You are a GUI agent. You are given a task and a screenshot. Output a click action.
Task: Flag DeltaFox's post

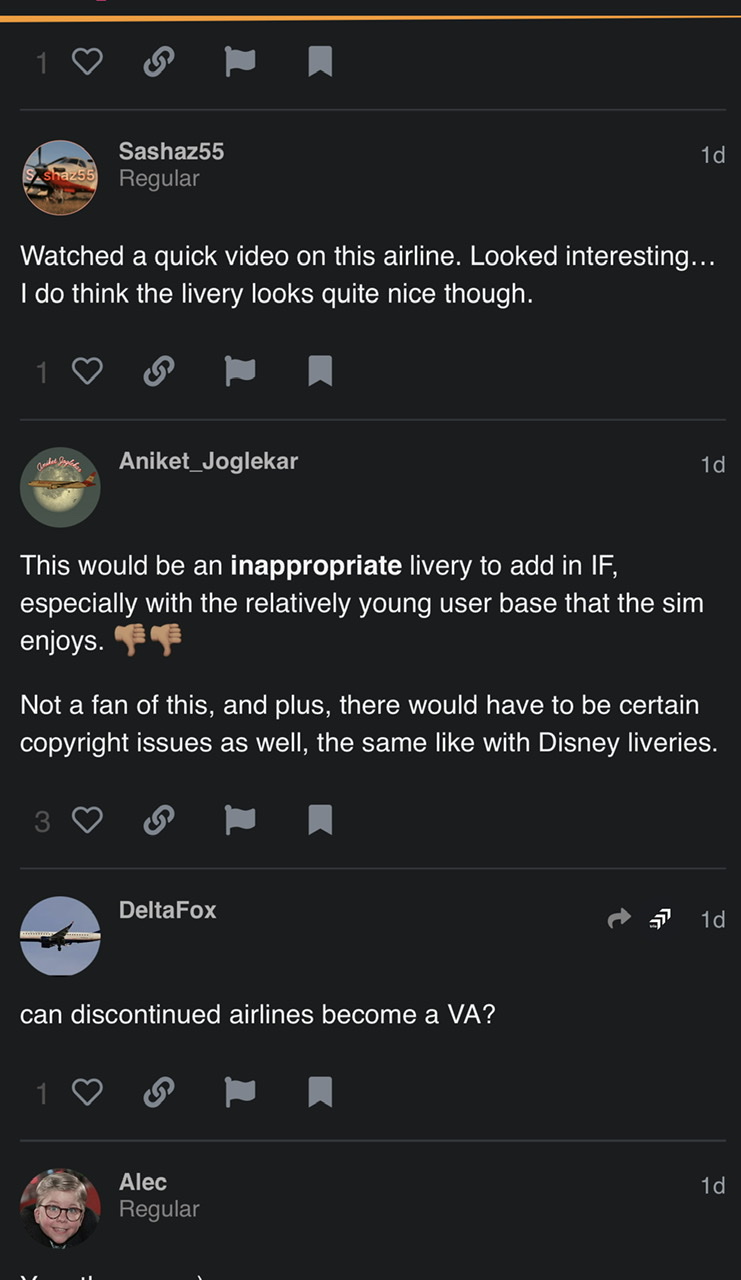tap(239, 1092)
